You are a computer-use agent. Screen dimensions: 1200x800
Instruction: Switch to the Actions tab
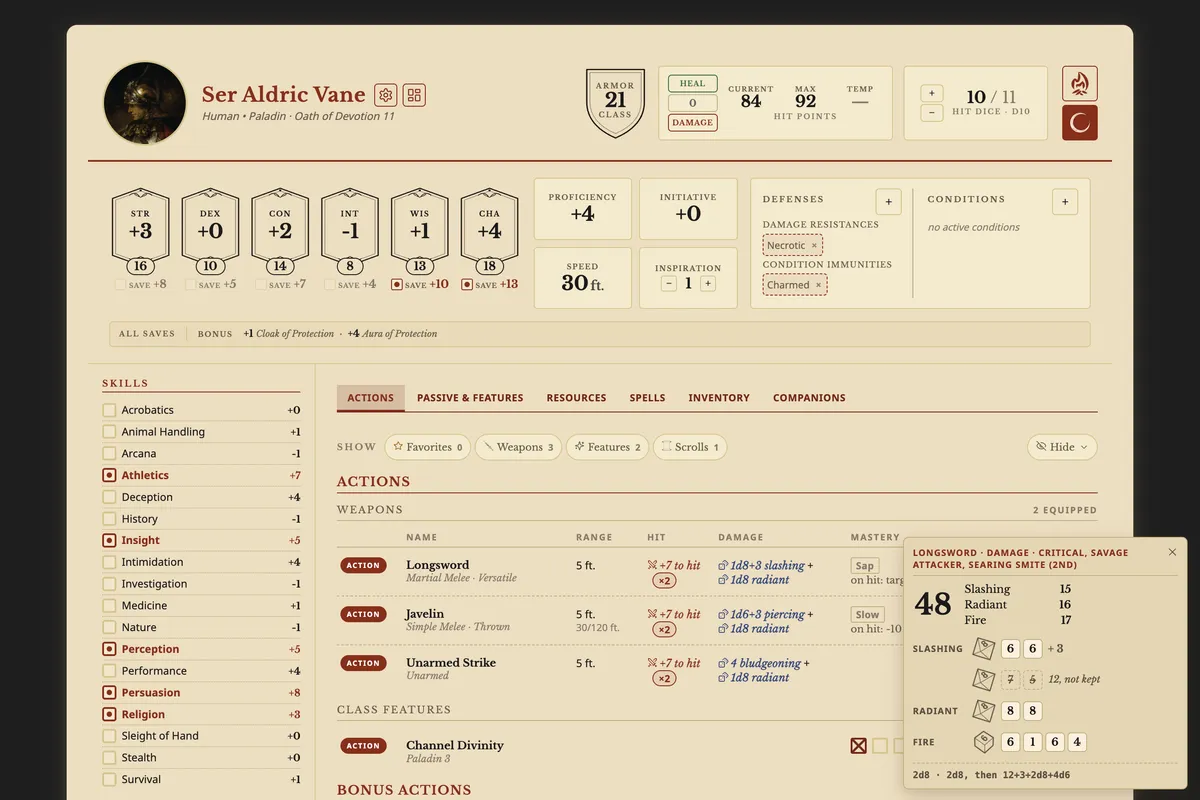tap(371, 398)
